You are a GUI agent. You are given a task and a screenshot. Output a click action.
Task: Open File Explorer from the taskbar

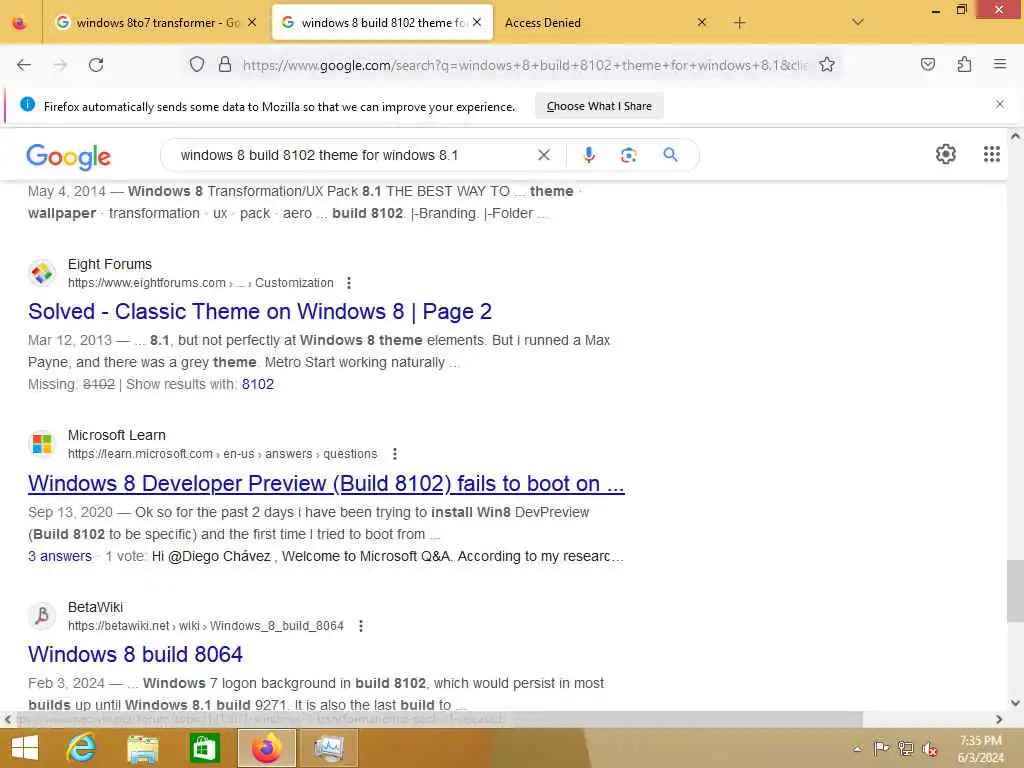coord(142,748)
